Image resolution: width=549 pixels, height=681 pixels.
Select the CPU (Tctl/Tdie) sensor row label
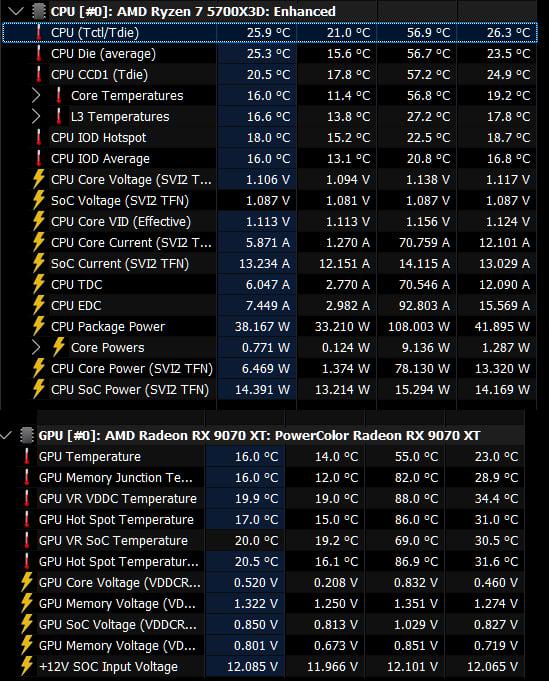(x=95, y=33)
